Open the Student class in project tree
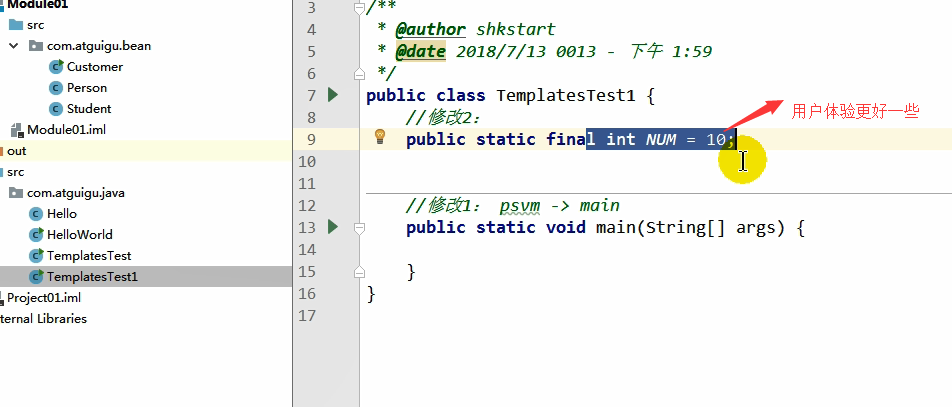Image resolution: width=952 pixels, height=407 pixels. pyautogui.click(x=89, y=109)
